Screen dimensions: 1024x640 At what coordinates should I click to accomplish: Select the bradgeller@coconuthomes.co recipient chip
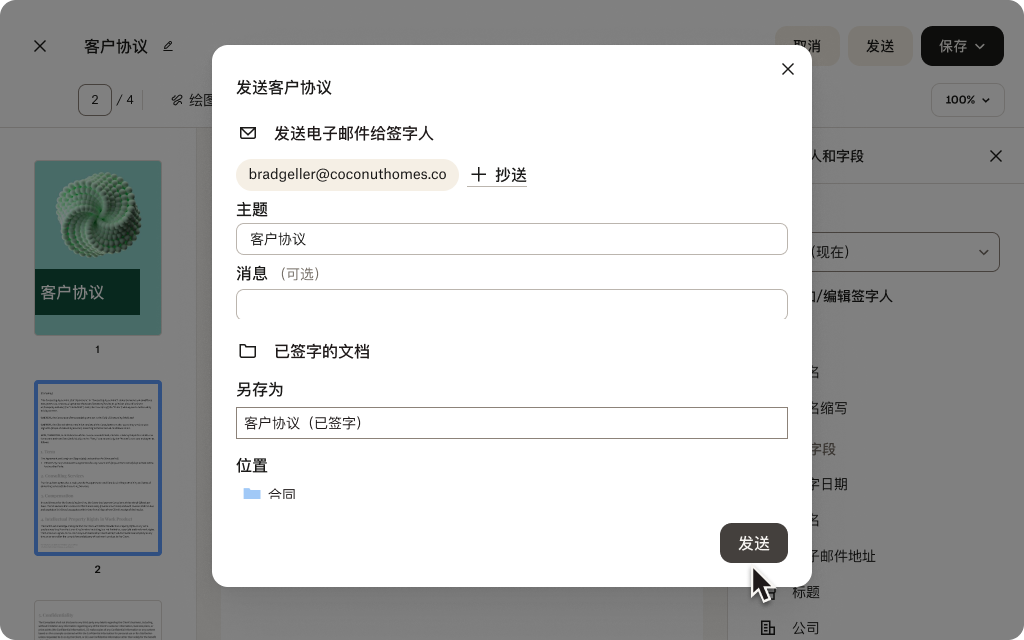[x=347, y=174]
